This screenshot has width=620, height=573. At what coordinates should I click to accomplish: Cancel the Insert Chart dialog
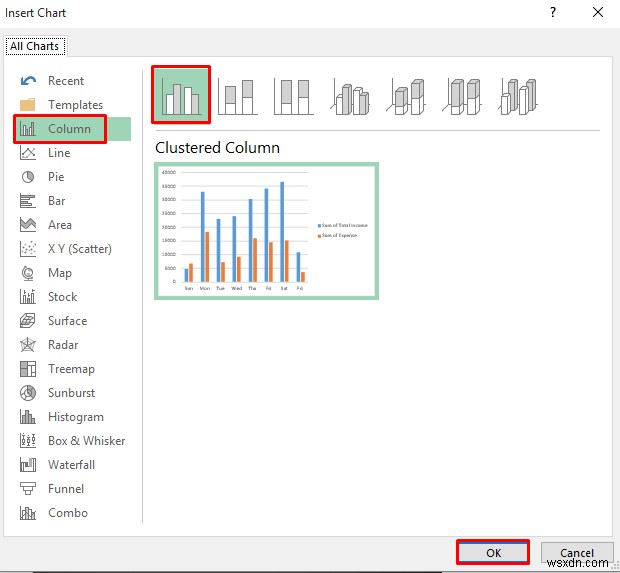point(577,552)
